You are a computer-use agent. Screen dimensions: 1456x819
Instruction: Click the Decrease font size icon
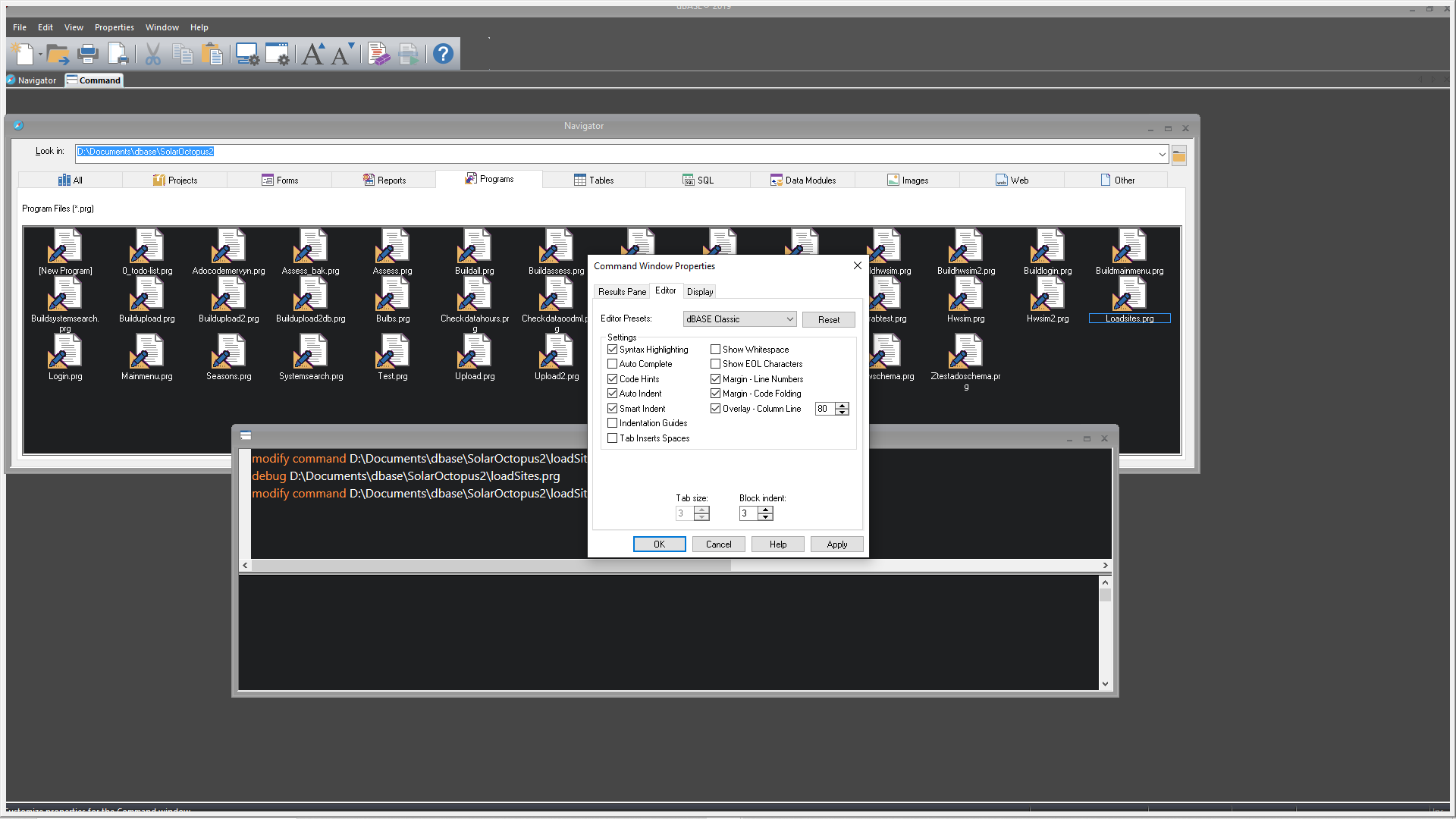click(x=342, y=54)
